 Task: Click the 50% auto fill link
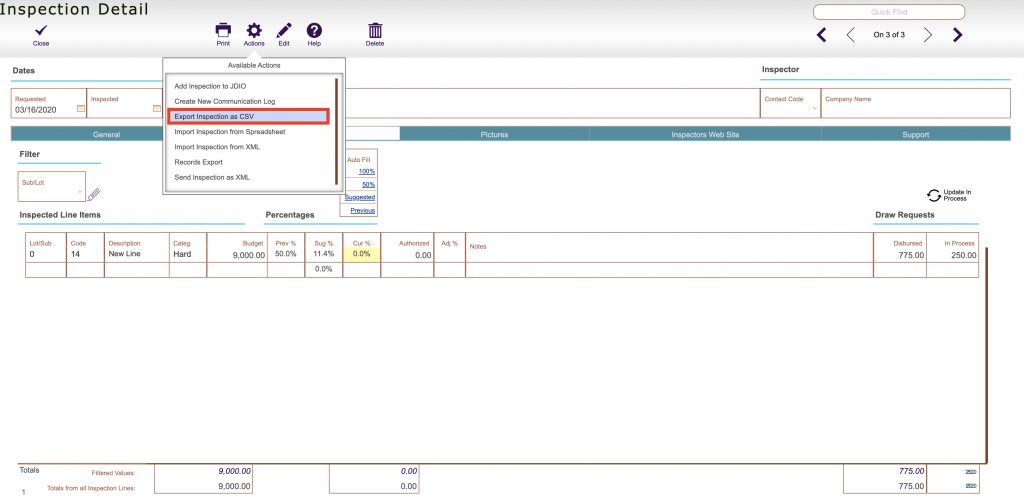tap(368, 185)
